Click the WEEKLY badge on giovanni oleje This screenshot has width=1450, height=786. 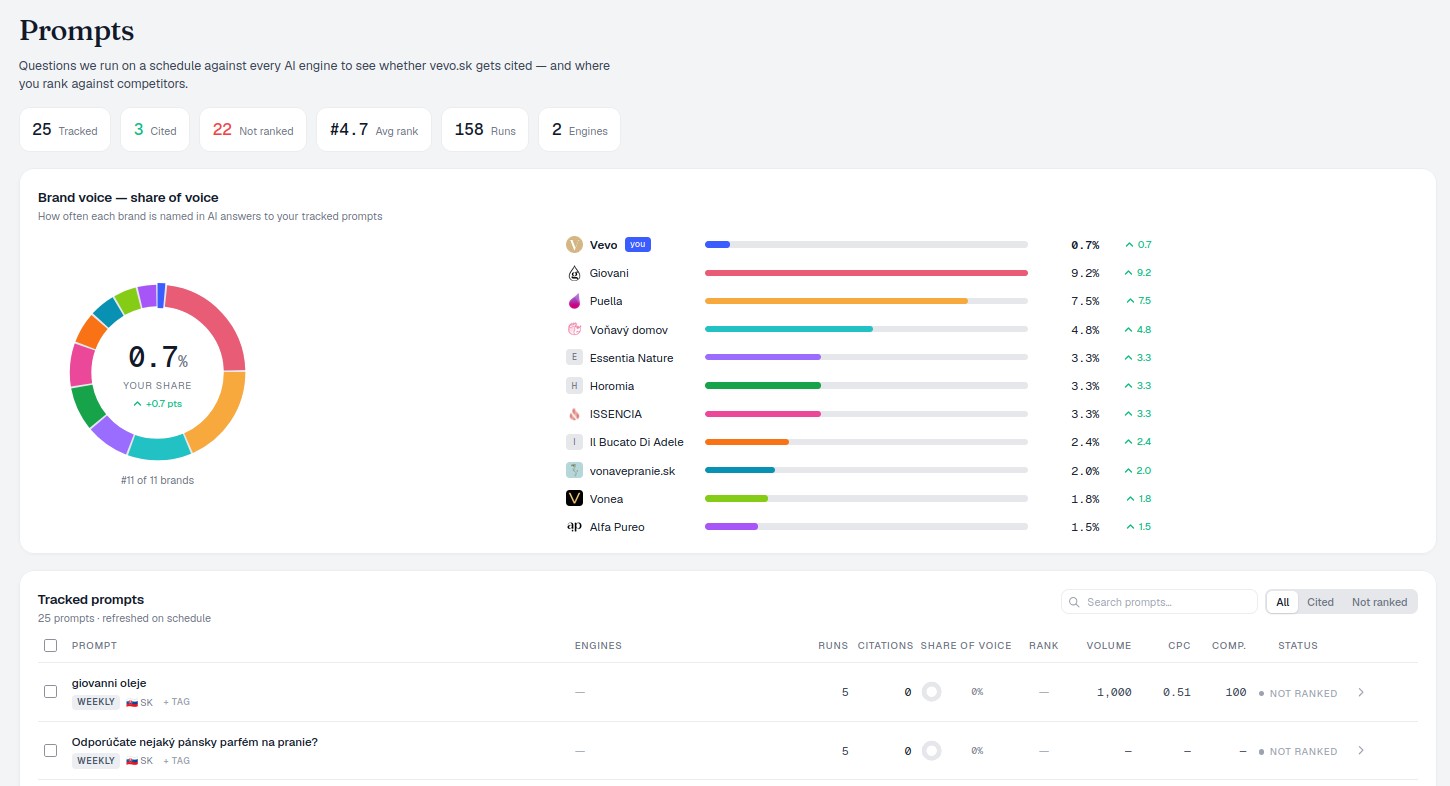coord(96,703)
